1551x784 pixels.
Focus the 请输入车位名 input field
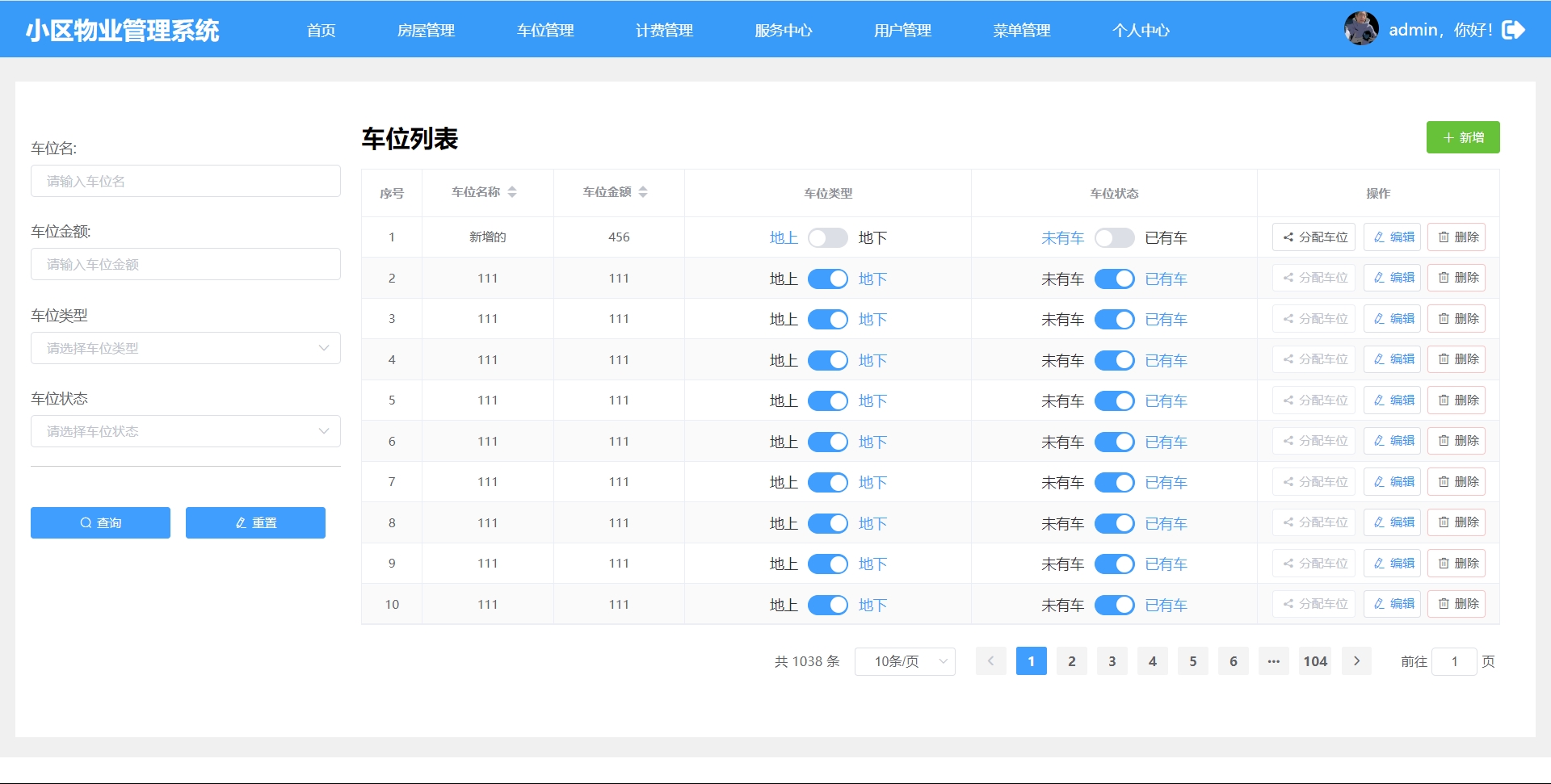pyautogui.click(x=186, y=181)
